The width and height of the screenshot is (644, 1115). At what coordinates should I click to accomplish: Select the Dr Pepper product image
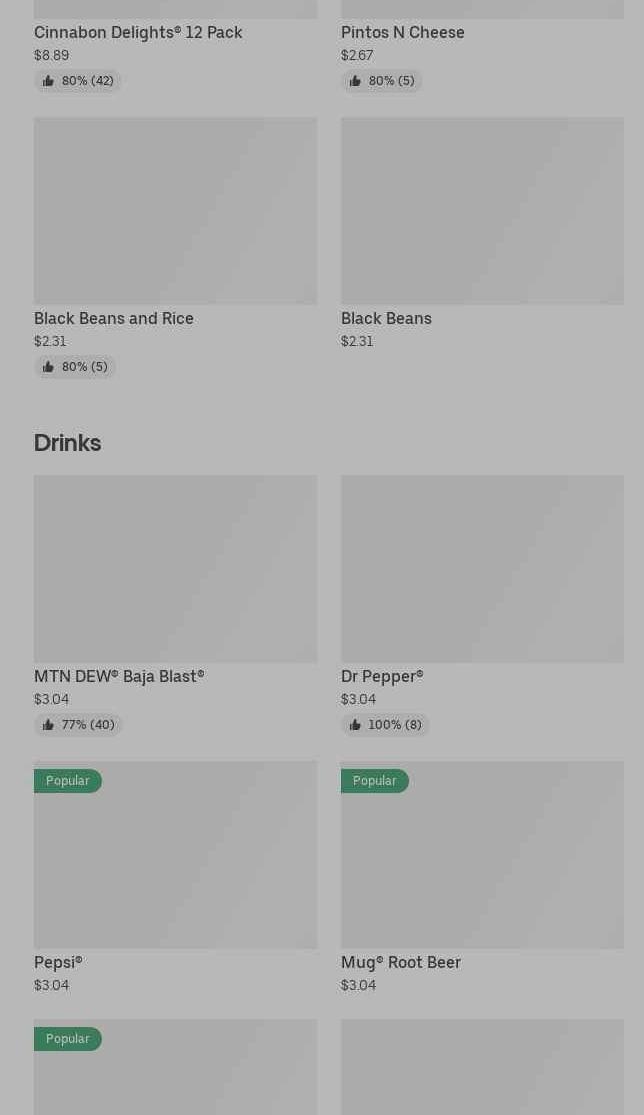pyautogui.click(x=482, y=569)
